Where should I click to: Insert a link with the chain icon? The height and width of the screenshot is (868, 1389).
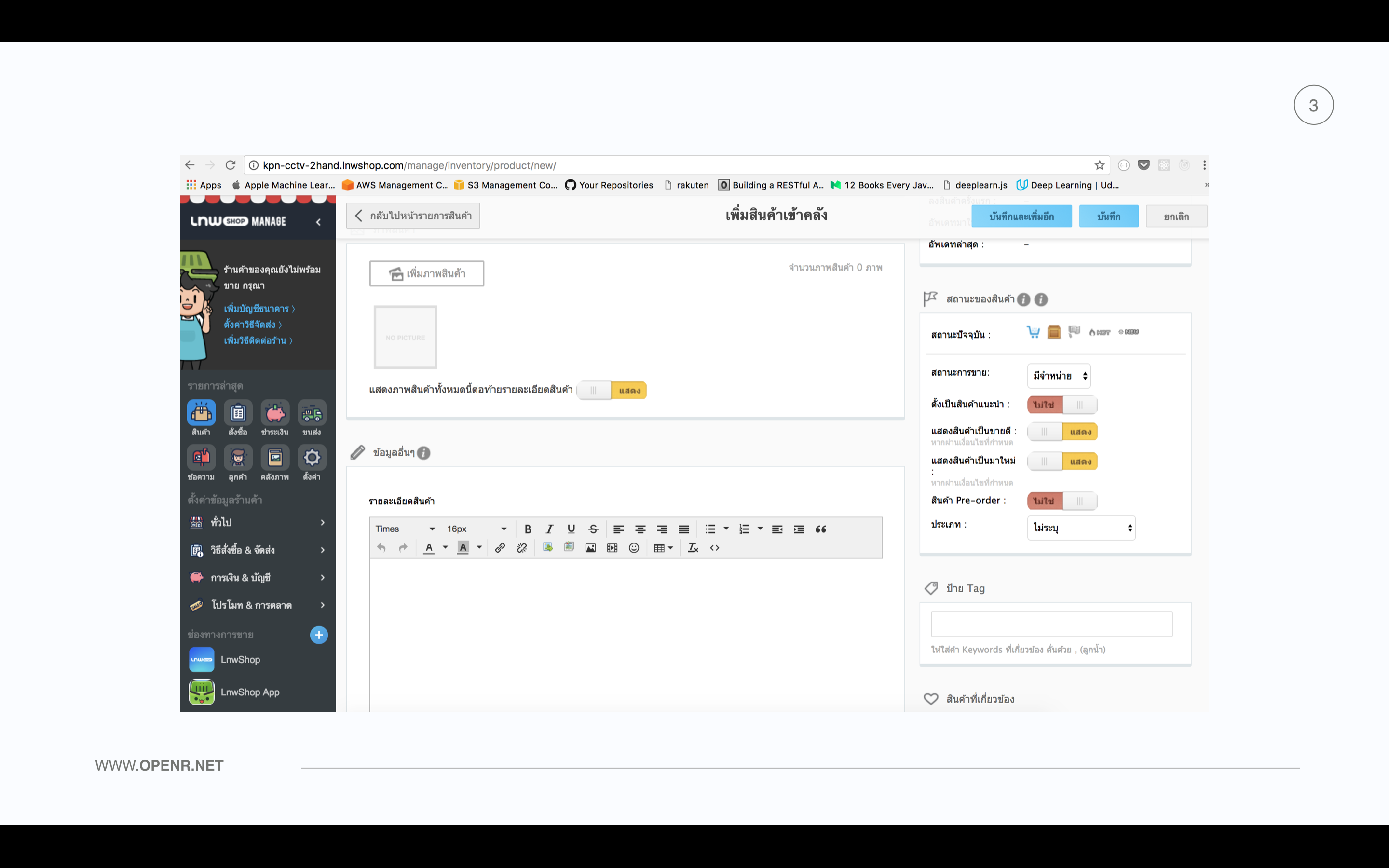500,548
